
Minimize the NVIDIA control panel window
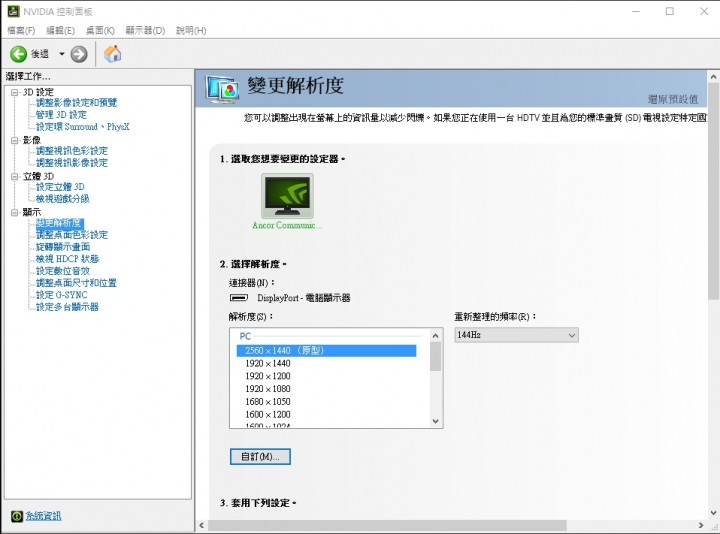[x=636, y=11]
